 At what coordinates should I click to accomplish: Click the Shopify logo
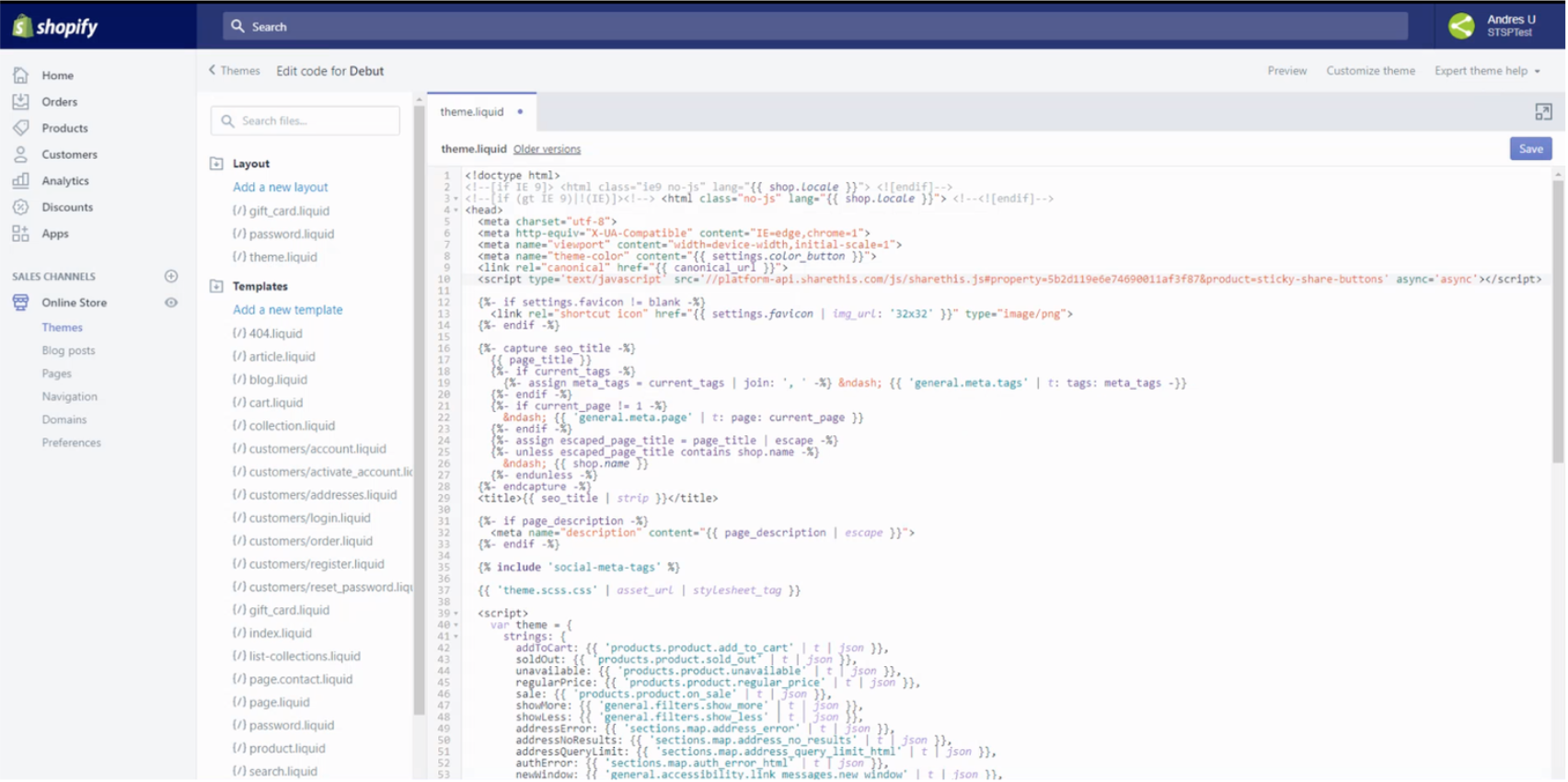(55, 27)
